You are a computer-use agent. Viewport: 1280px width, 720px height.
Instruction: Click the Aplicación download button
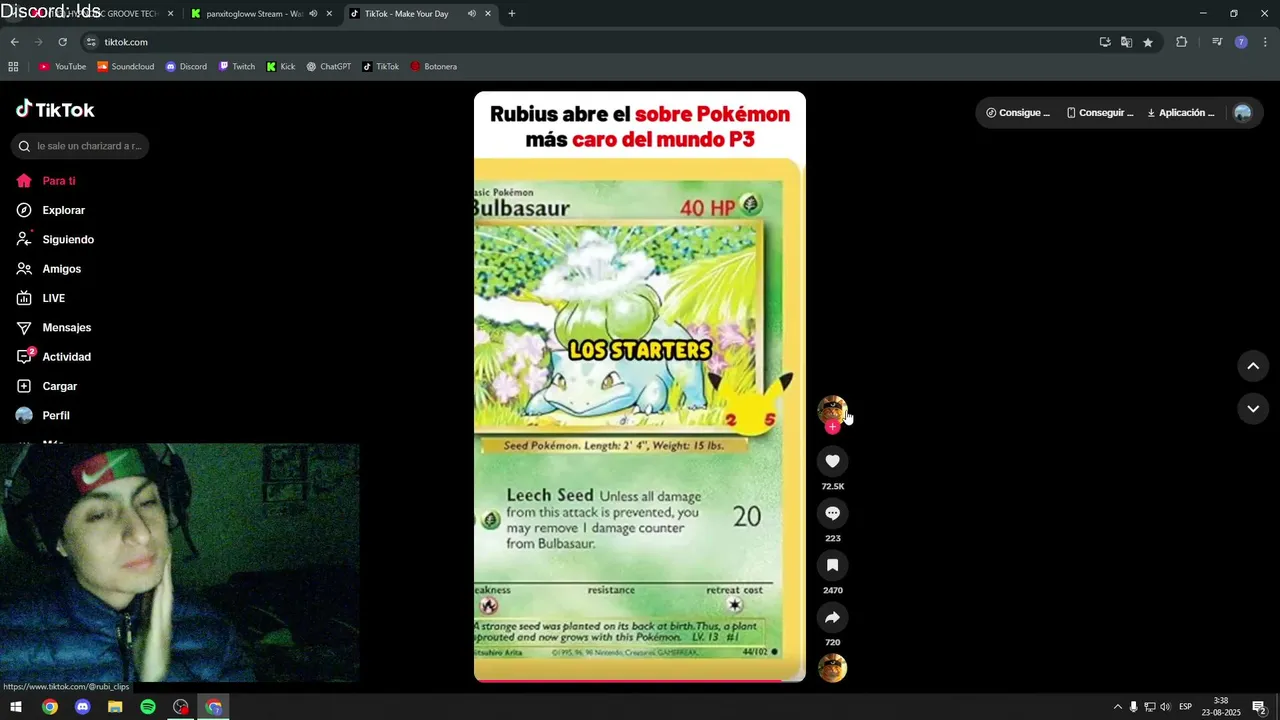coord(1181,113)
